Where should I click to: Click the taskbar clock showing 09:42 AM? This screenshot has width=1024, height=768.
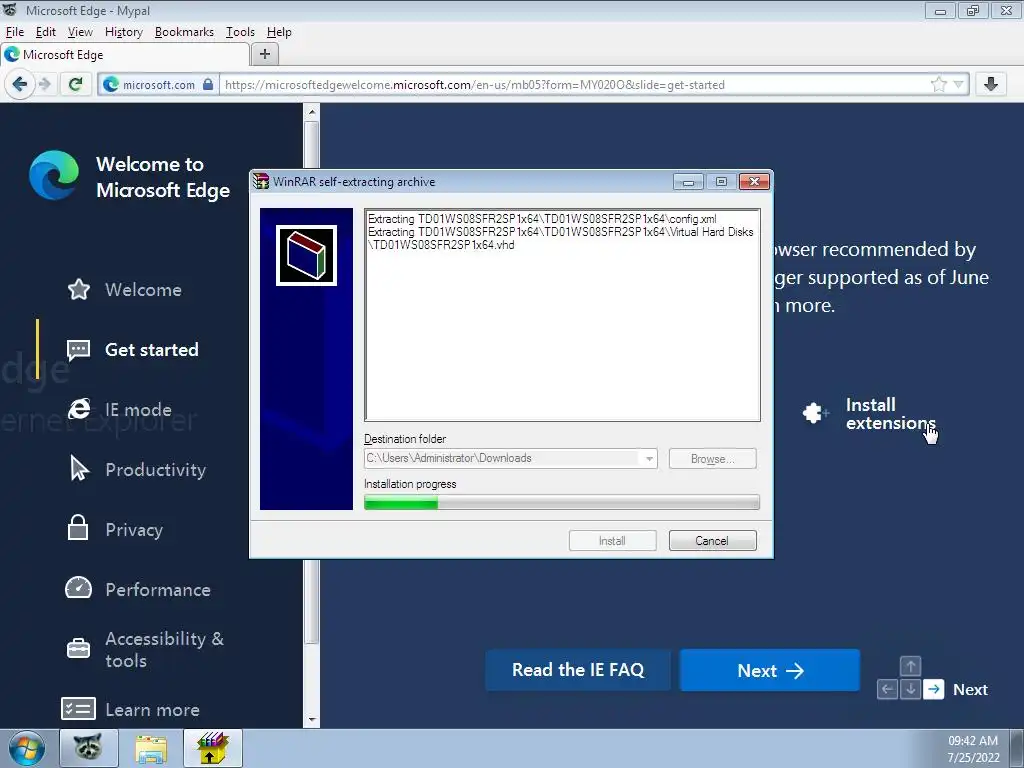(973, 741)
